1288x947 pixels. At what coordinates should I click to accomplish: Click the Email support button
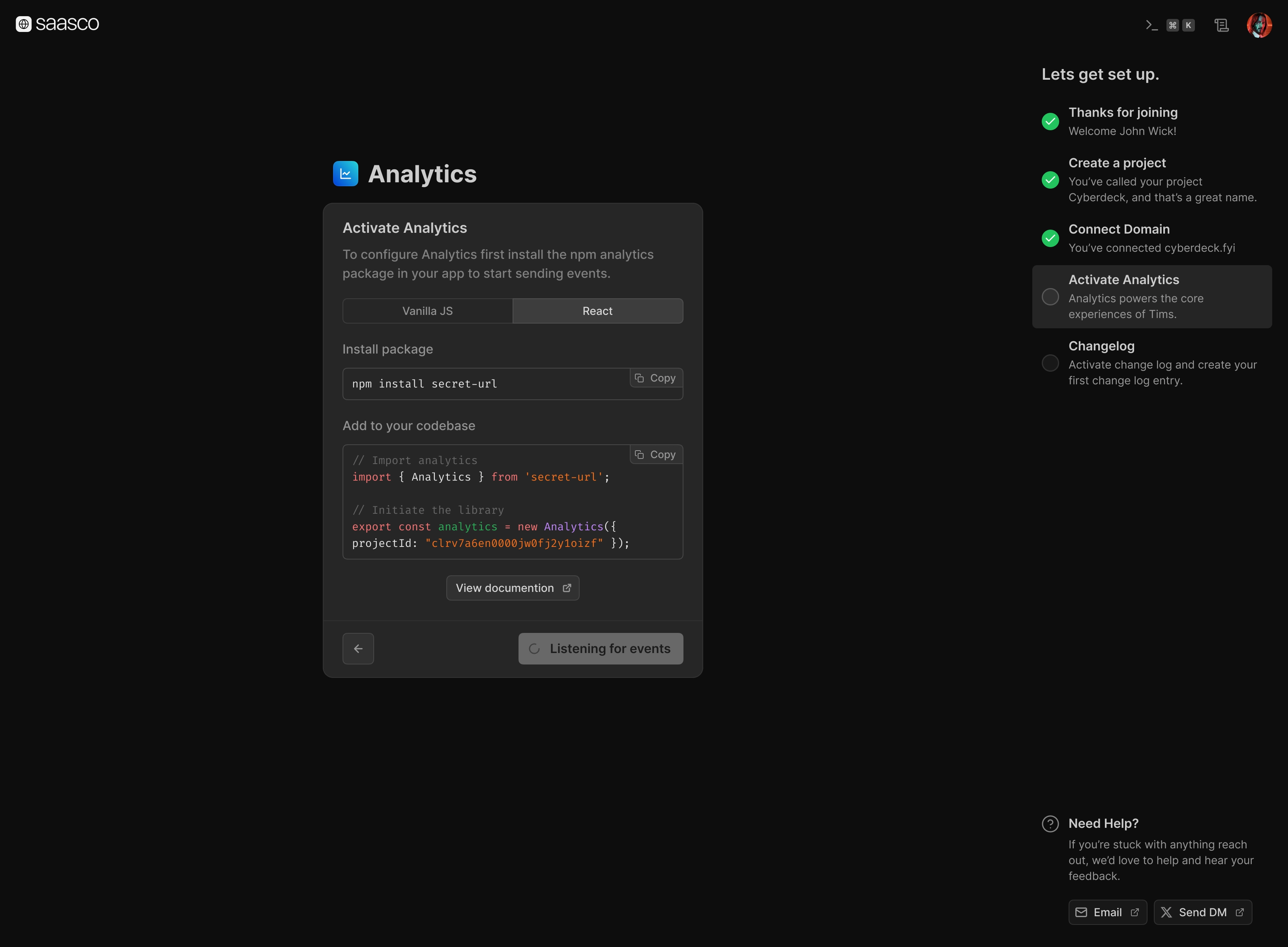(1107, 913)
